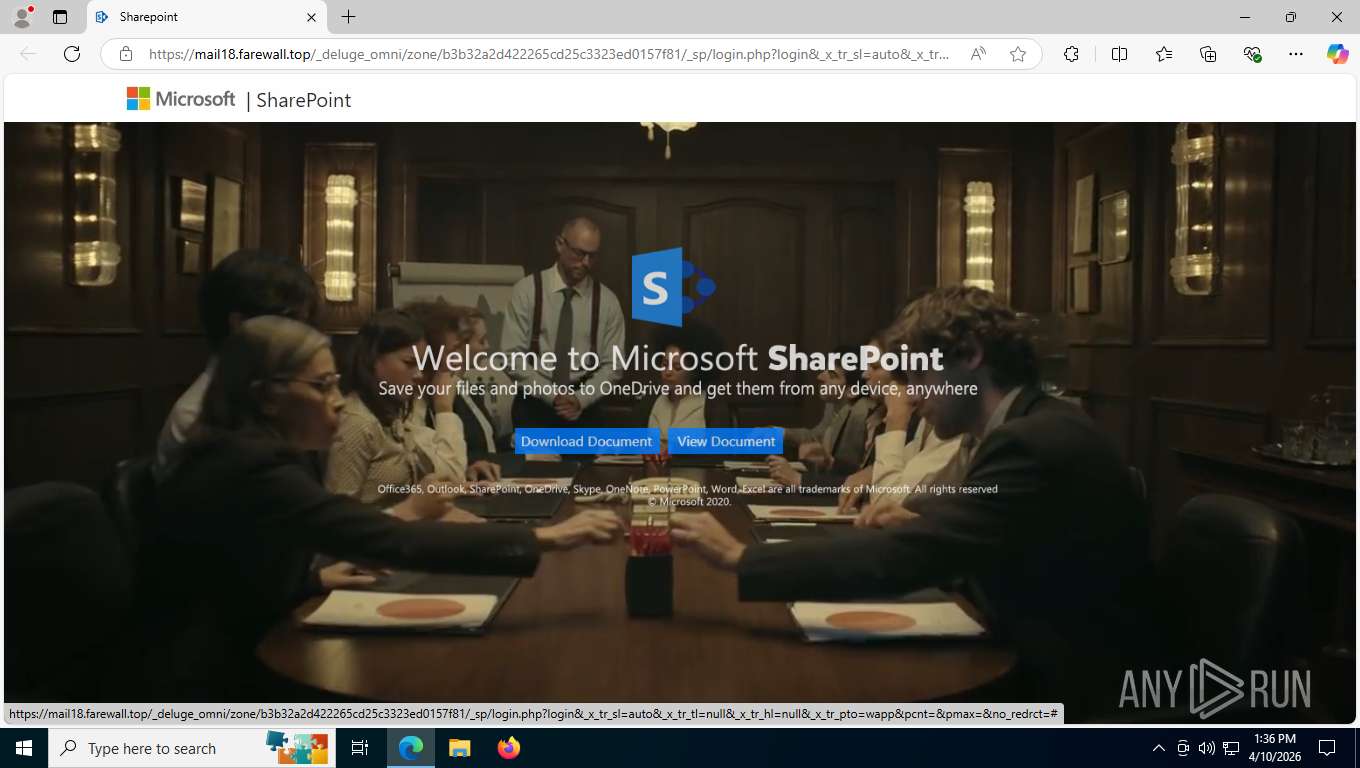Screen dimensions: 1360x768
Task: Open the Windows Start menu
Action: pyautogui.click(x=24, y=748)
